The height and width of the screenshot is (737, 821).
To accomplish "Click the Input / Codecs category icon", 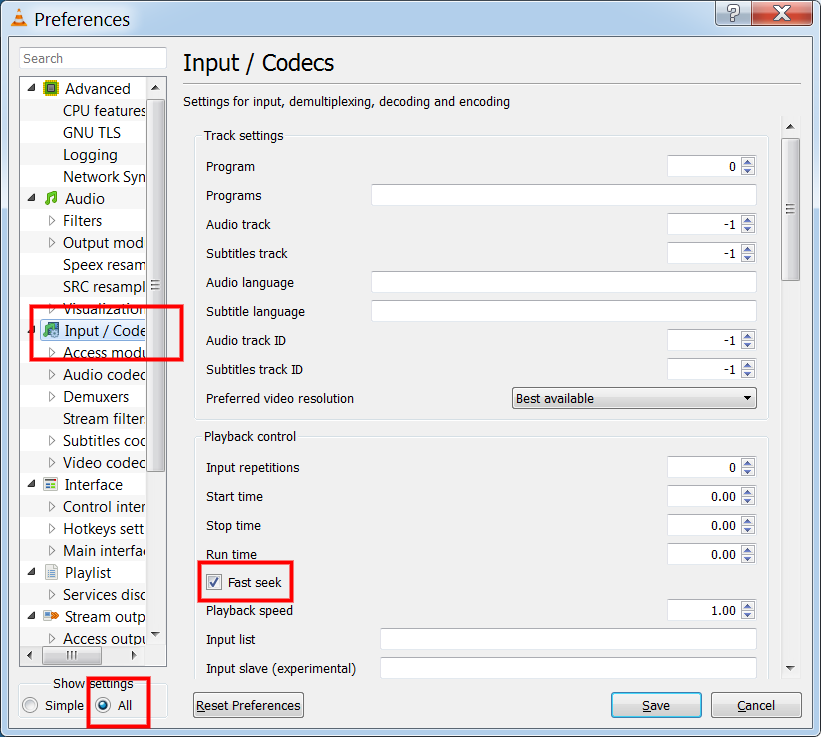I will (51, 330).
